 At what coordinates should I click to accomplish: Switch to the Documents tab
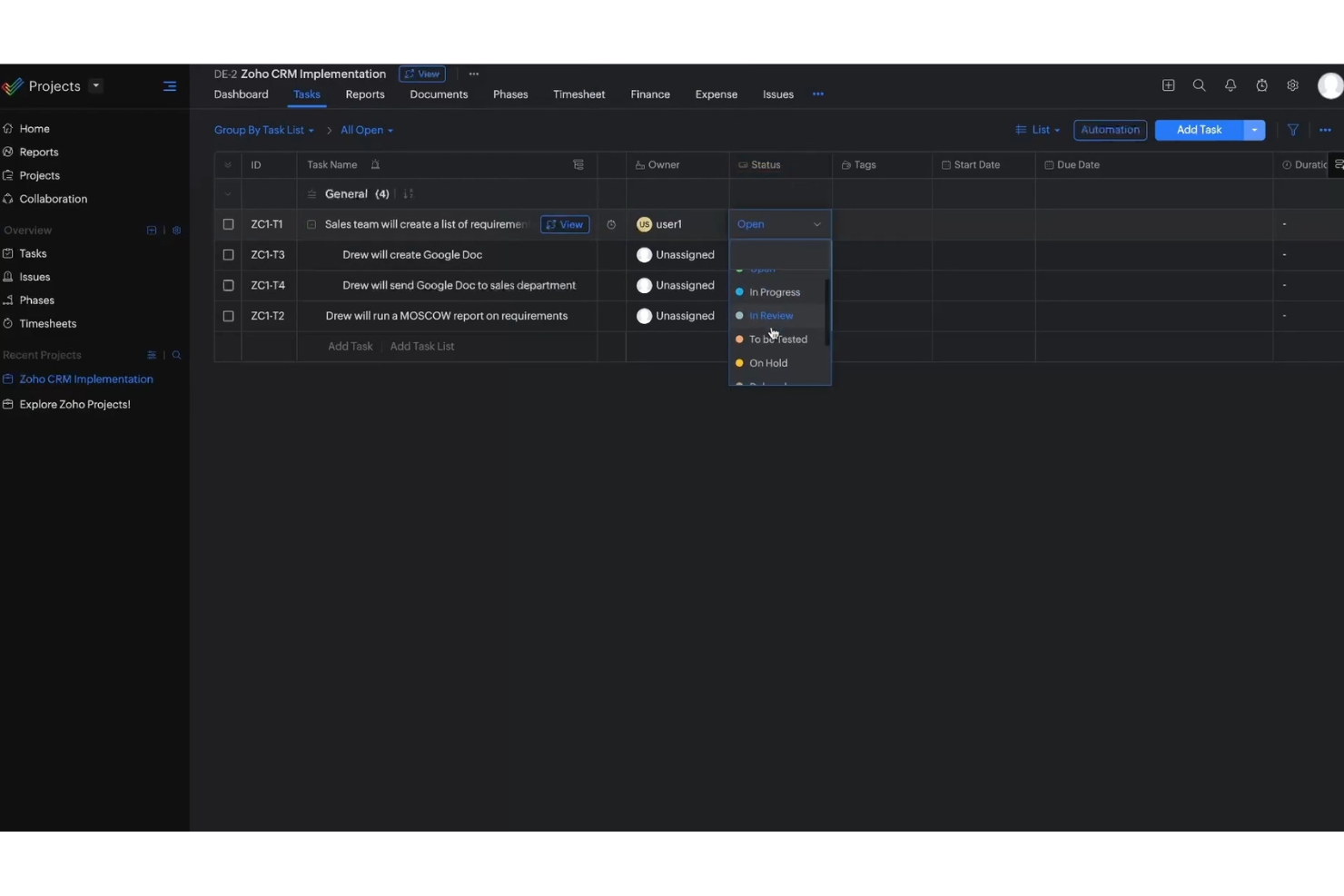[439, 94]
